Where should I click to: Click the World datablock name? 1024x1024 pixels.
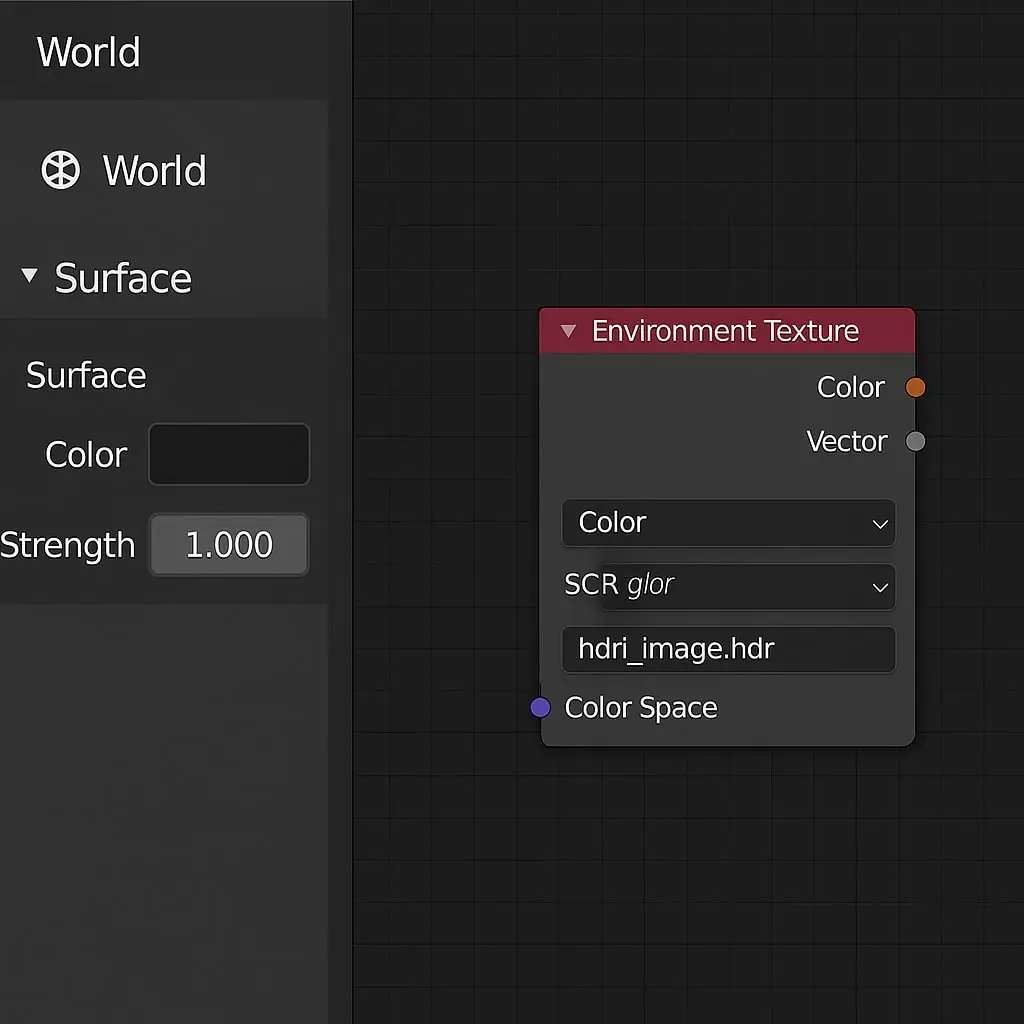[154, 171]
